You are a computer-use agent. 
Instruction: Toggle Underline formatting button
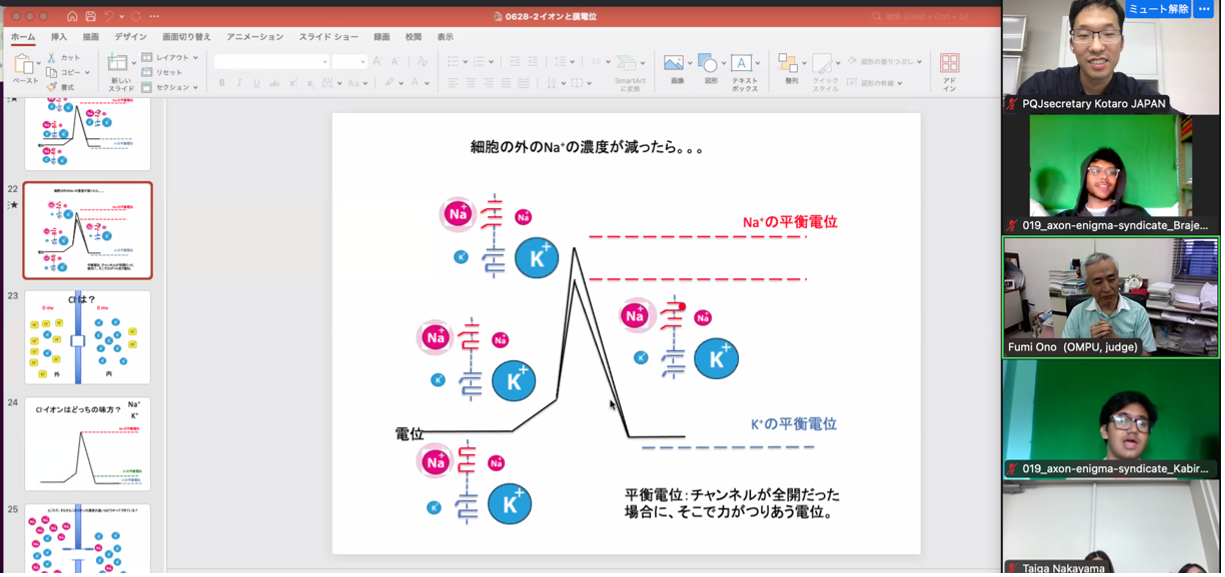[256, 83]
